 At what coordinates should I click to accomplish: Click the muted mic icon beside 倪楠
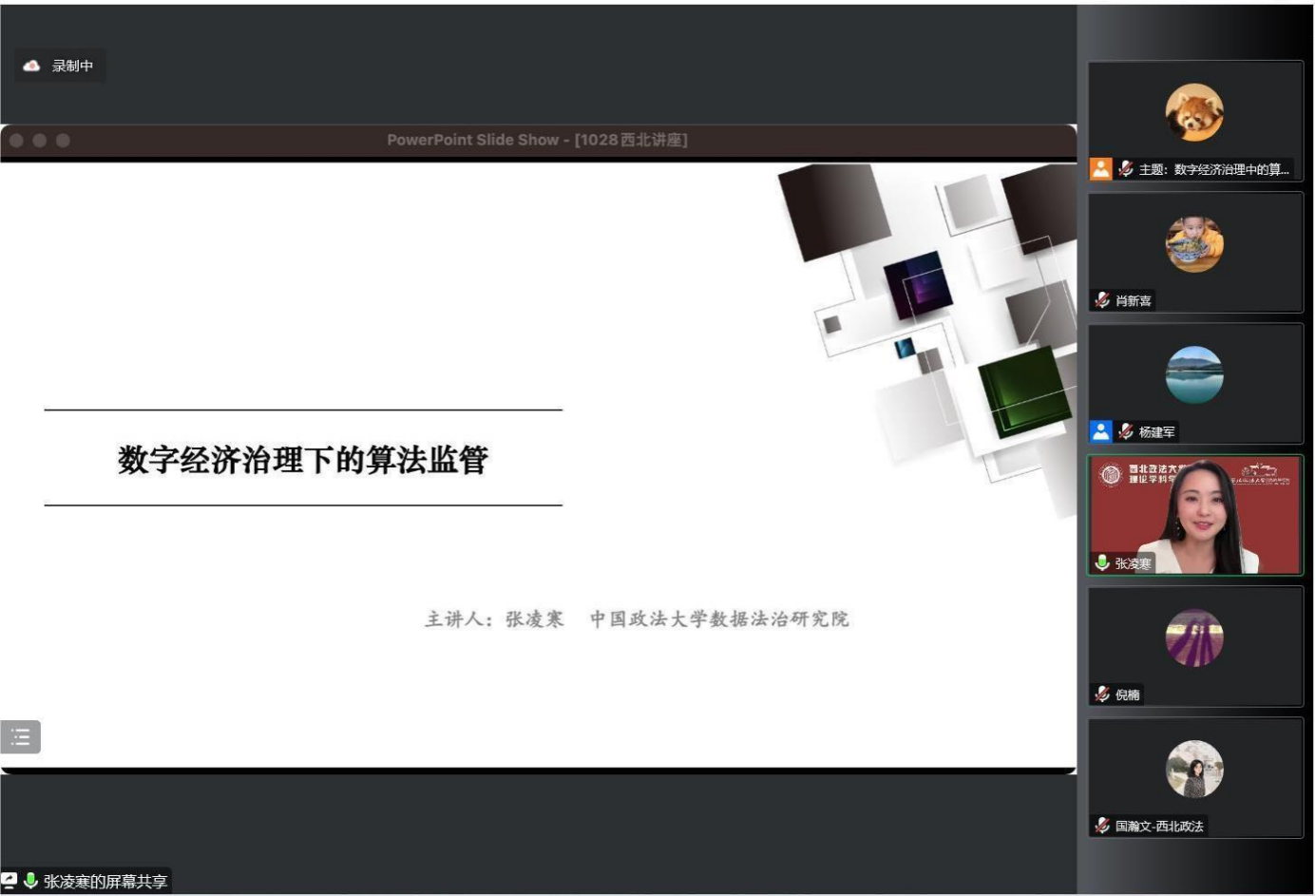[x=1102, y=695]
